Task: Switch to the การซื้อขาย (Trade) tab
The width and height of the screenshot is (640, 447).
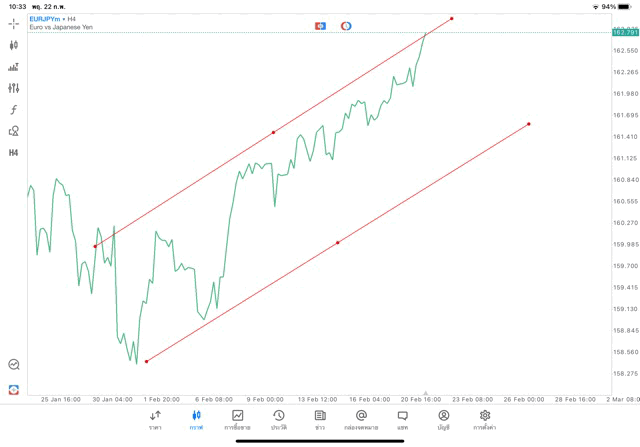Action: pyautogui.click(x=238, y=419)
